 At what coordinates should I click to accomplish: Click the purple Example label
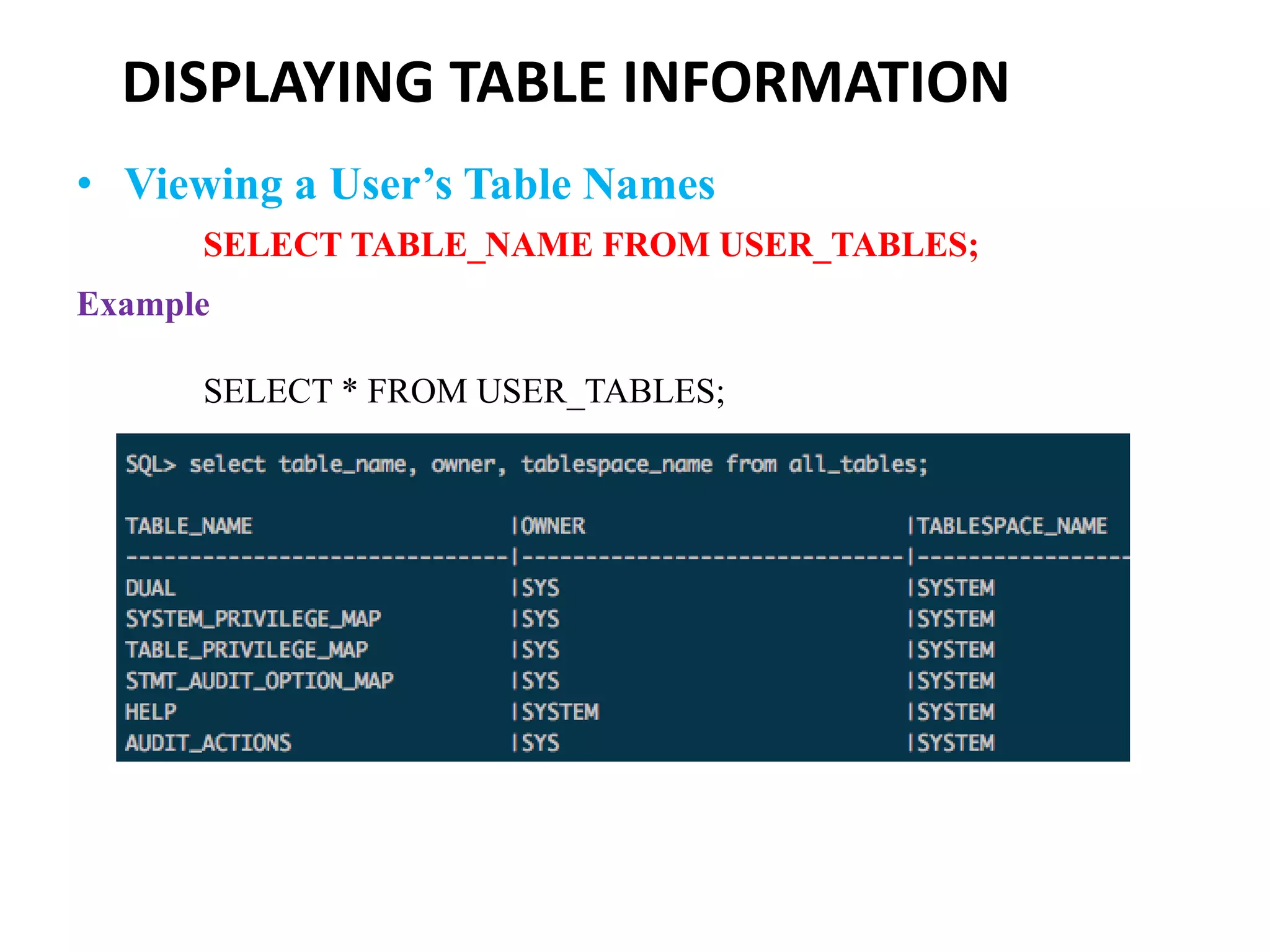(143, 304)
